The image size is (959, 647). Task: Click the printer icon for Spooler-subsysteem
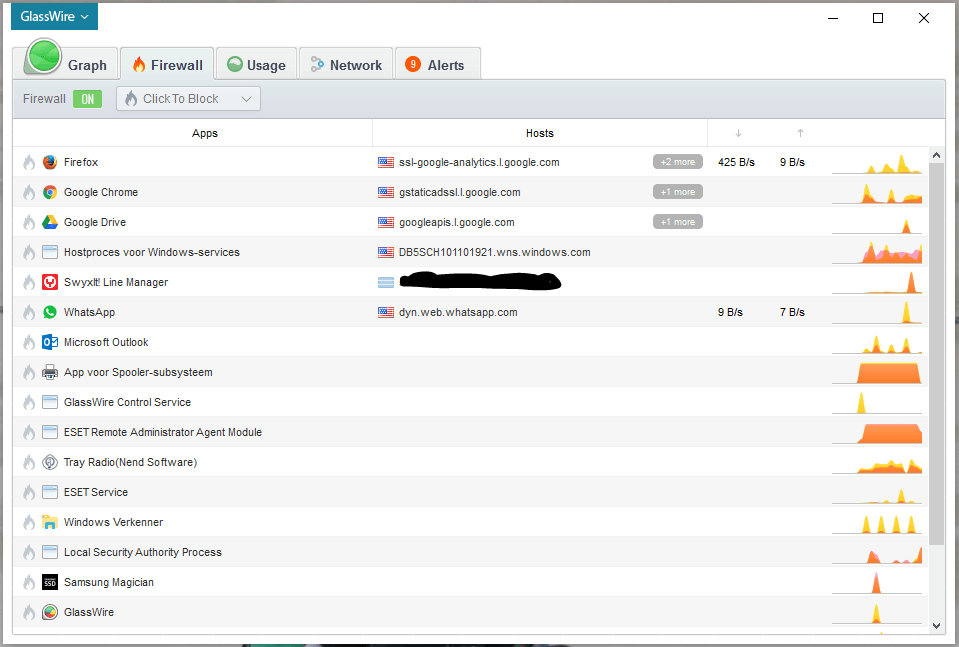[x=50, y=372]
